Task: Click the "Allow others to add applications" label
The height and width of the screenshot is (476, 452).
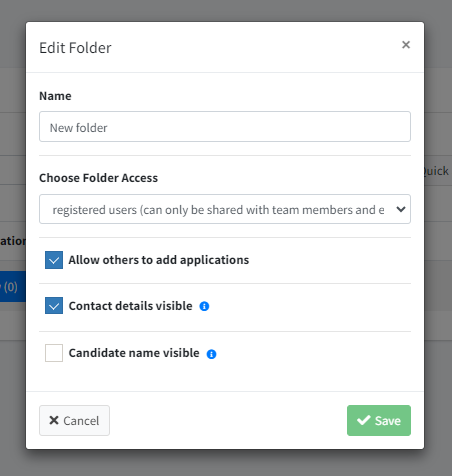Action: tap(159, 260)
